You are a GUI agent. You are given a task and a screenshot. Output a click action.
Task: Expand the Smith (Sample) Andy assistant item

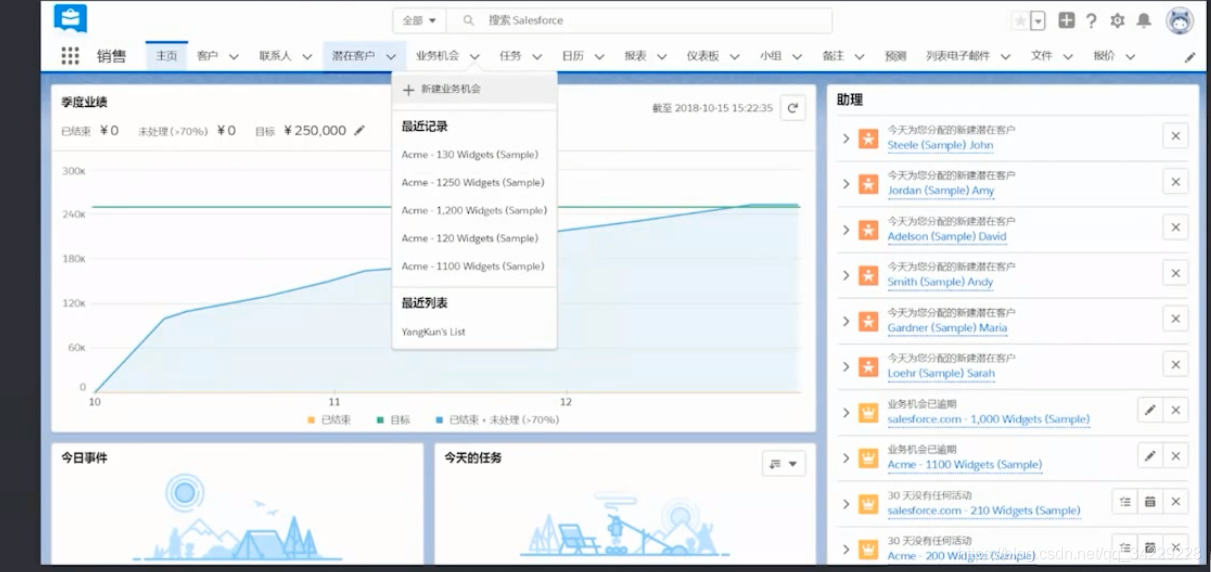[x=846, y=275]
